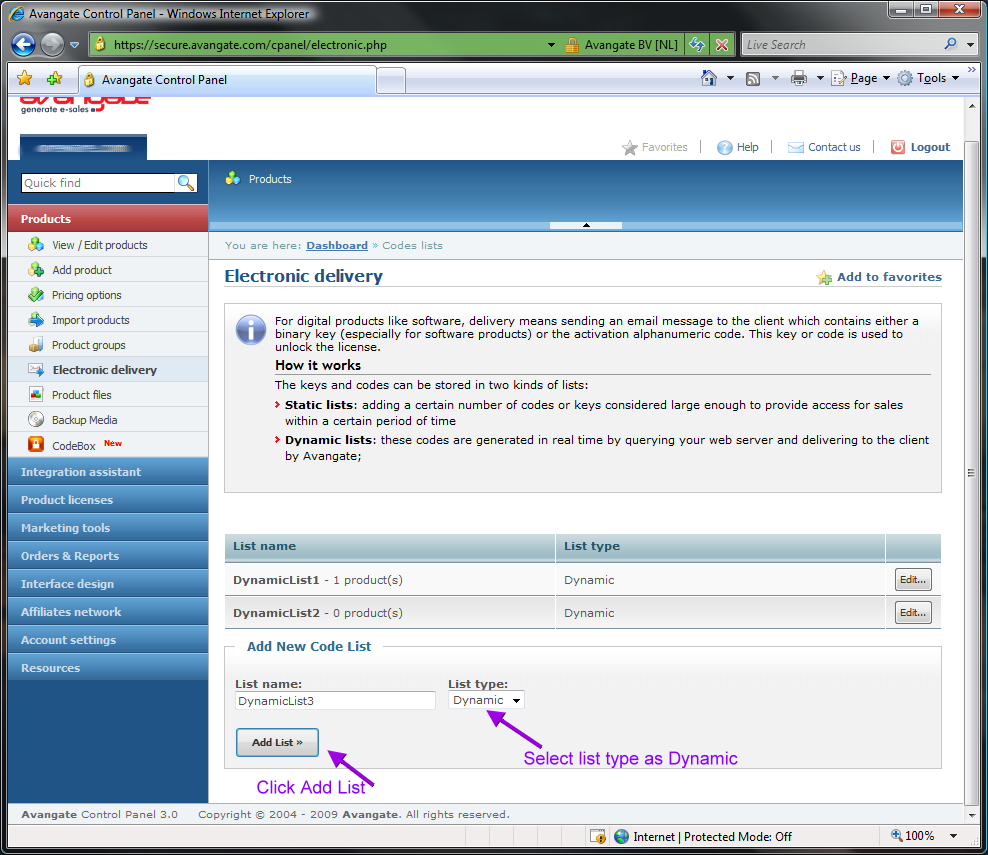Click the Internet zone globe icon

[x=621, y=836]
